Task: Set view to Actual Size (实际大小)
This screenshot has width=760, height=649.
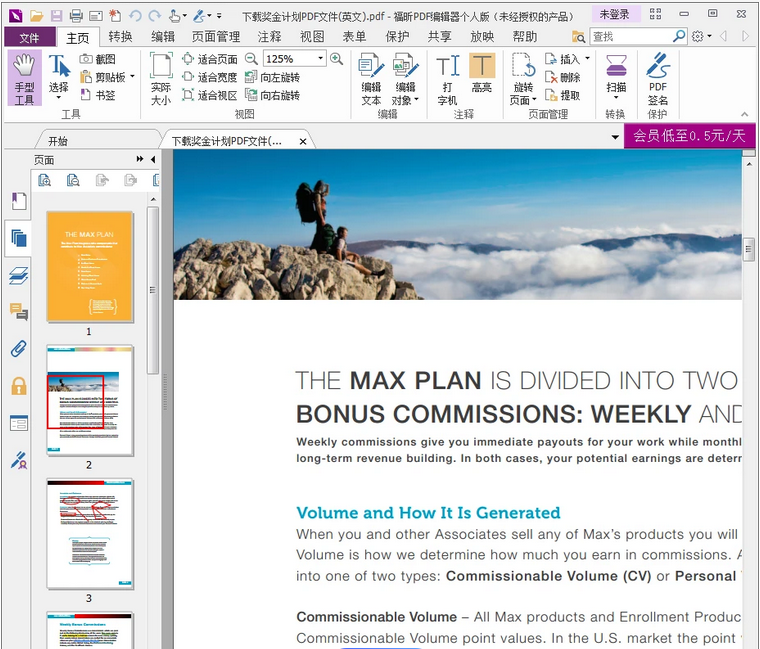Action: [x=161, y=79]
